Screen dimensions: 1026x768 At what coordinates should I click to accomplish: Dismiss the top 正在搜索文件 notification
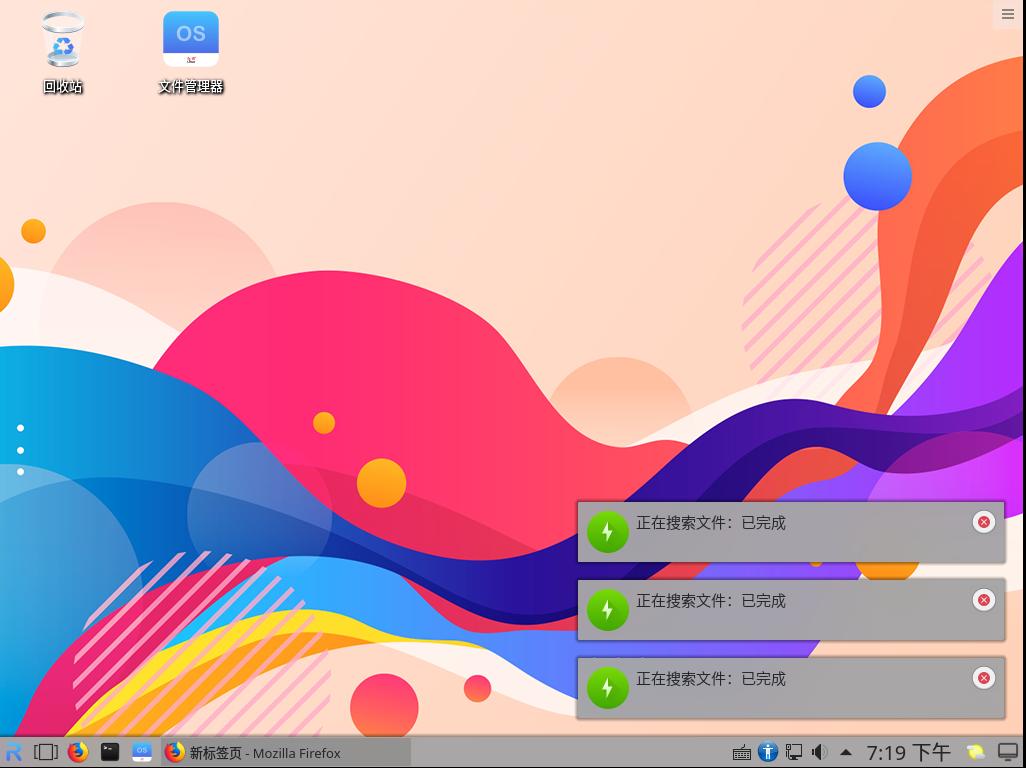(984, 522)
